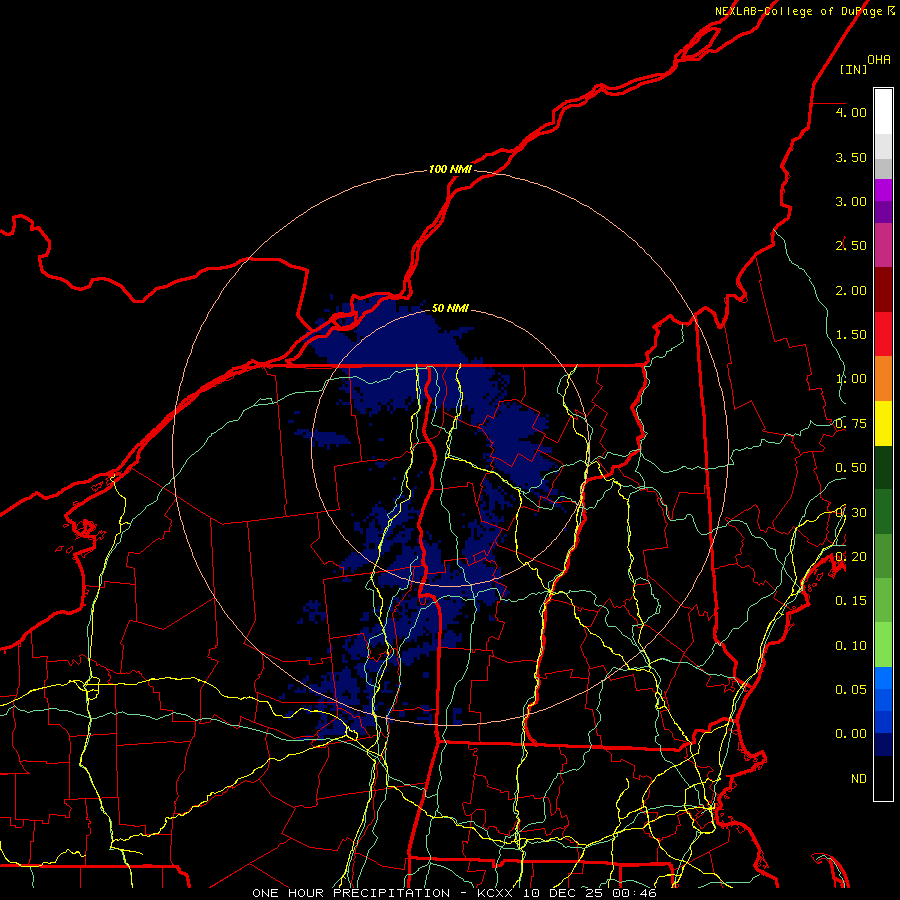
Task: Select the white swatch at legend top
Action: [x=883, y=111]
